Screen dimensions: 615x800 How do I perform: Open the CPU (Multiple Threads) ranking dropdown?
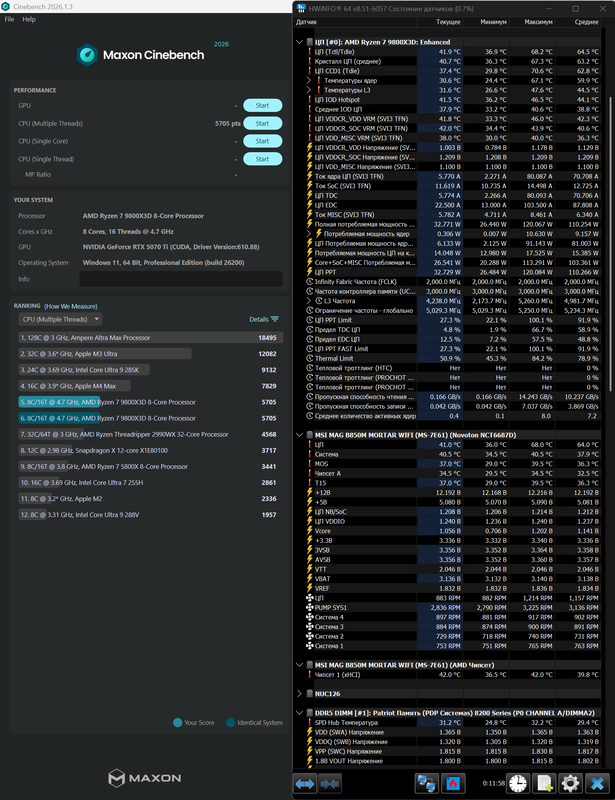tap(60, 319)
